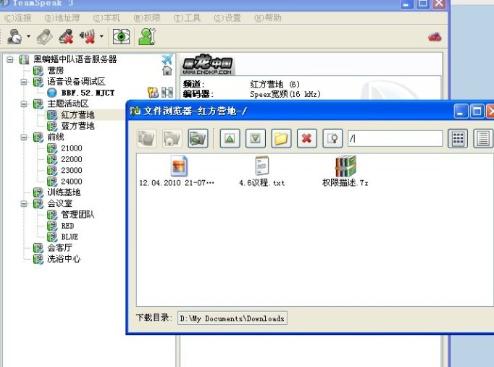Click the lightbulb icon in file browser toolbar
The image size is (494, 367).
coord(333,138)
